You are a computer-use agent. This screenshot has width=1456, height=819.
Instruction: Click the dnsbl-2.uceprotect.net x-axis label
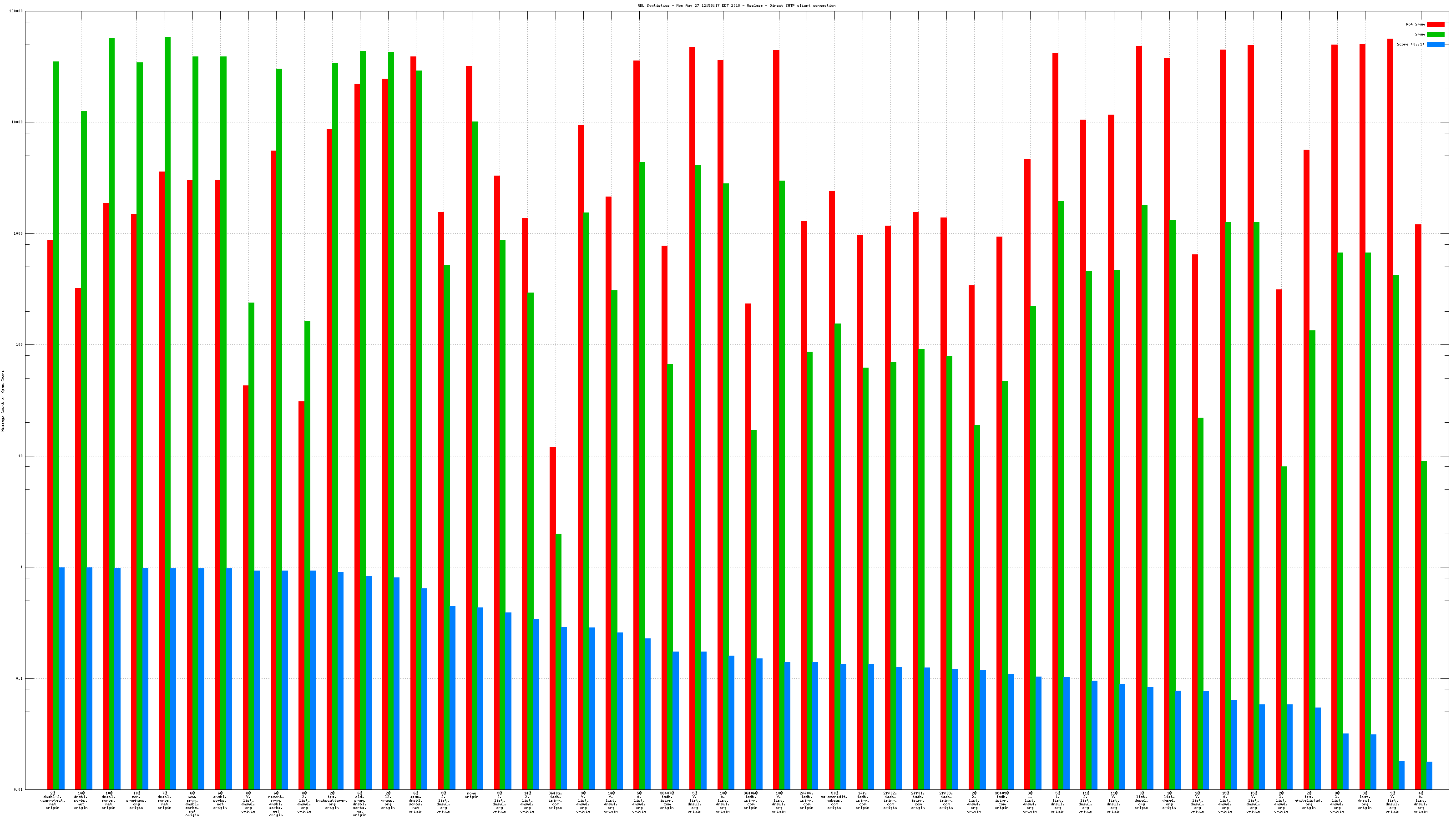[53, 800]
